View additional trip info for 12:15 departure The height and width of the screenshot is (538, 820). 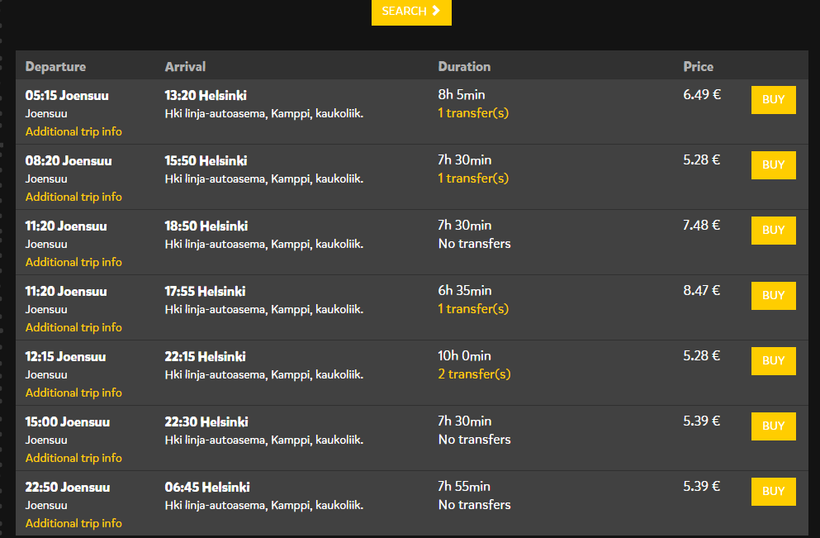tap(74, 393)
